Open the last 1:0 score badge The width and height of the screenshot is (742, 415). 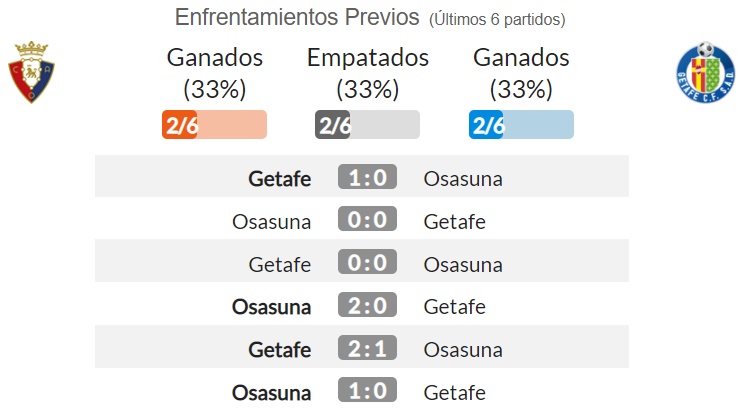[367, 390]
